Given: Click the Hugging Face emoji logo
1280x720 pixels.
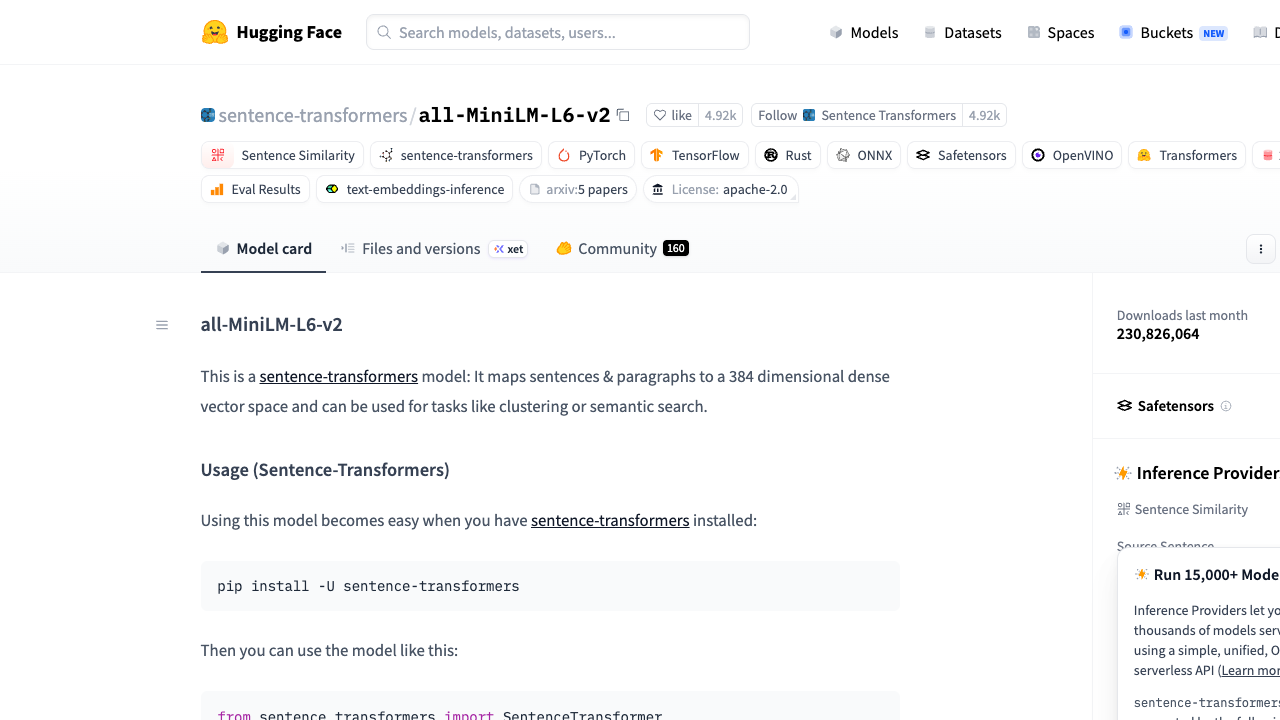Looking at the screenshot, I should (215, 32).
